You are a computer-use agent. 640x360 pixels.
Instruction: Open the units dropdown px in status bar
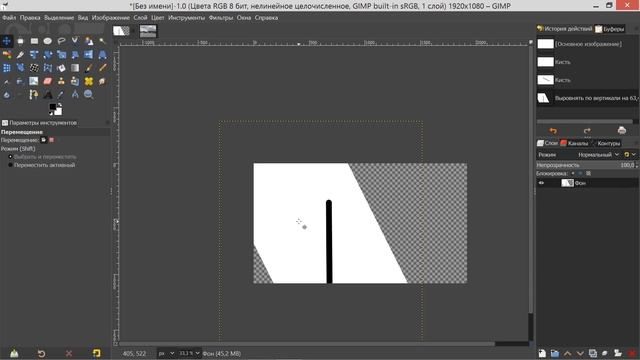(167, 353)
